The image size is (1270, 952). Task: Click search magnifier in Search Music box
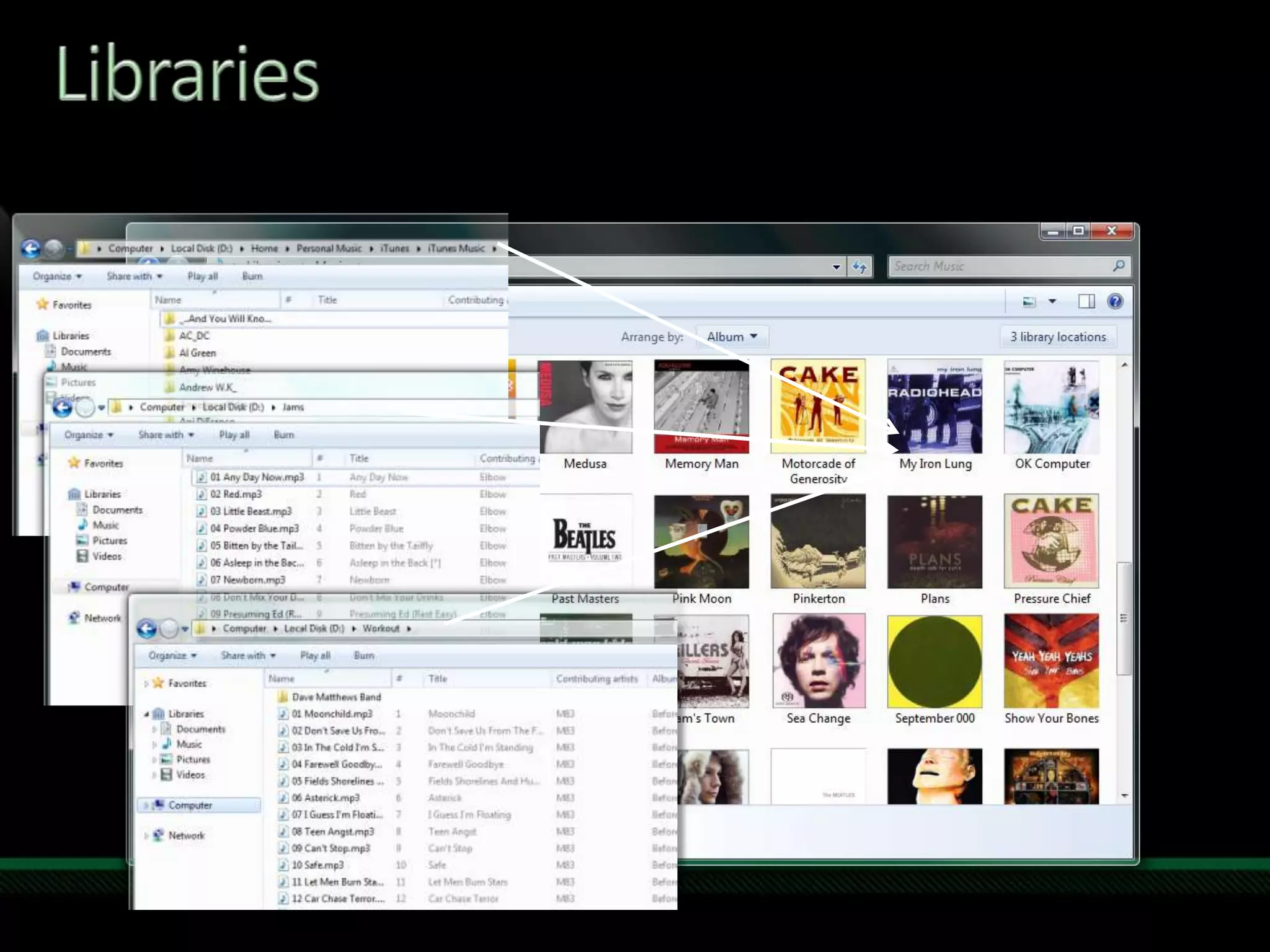pos(1118,266)
